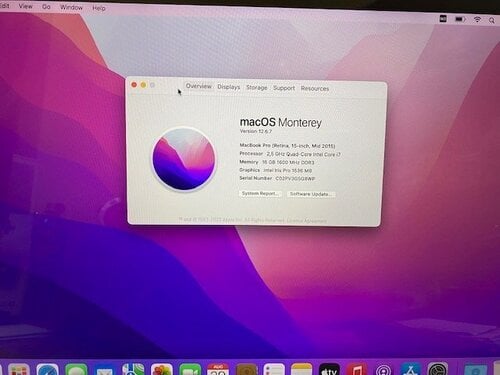Open Photos app in the dock
The height and width of the screenshot is (375, 500).
coord(162,370)
